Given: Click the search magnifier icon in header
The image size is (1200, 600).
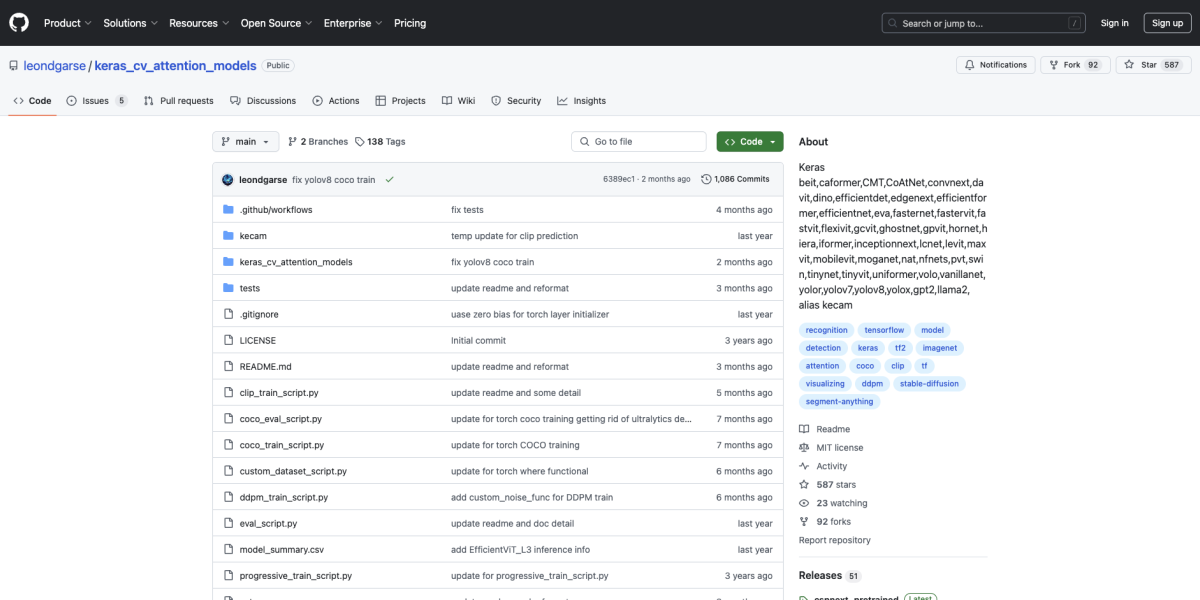Looking at the screenshot, I should [894, 23].
